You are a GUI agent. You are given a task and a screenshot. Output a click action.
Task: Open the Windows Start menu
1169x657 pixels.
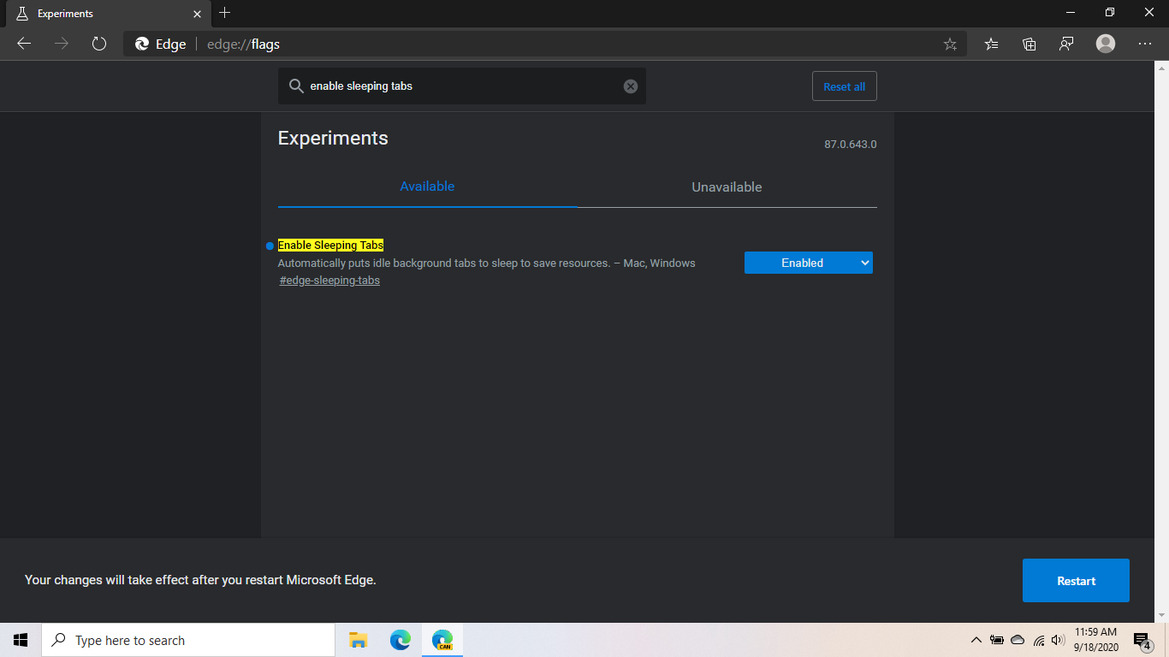(x=20, y=640)
